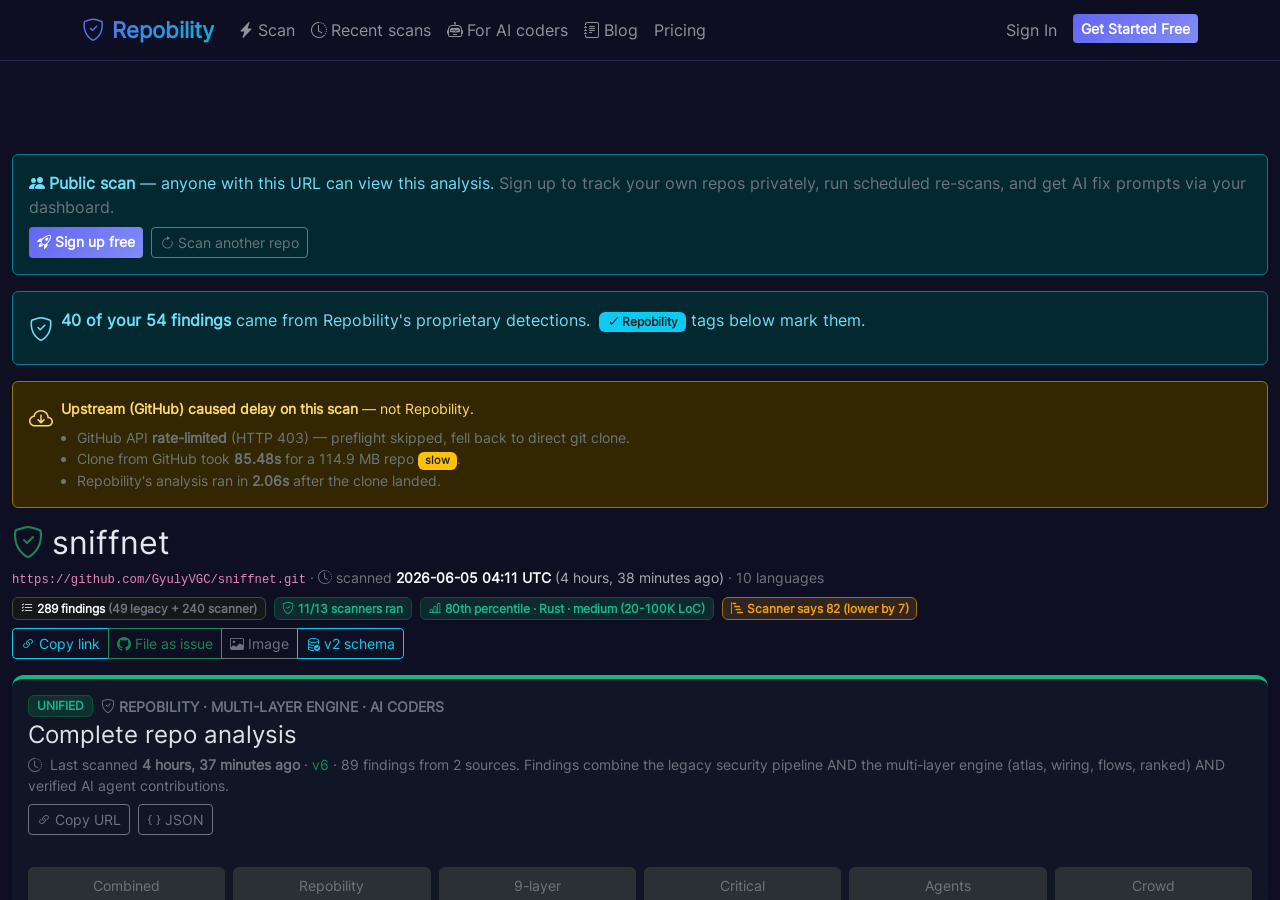Click the '10 languages' text
The height and width of the screenshot is (900, 1280).
coord(780,578)
